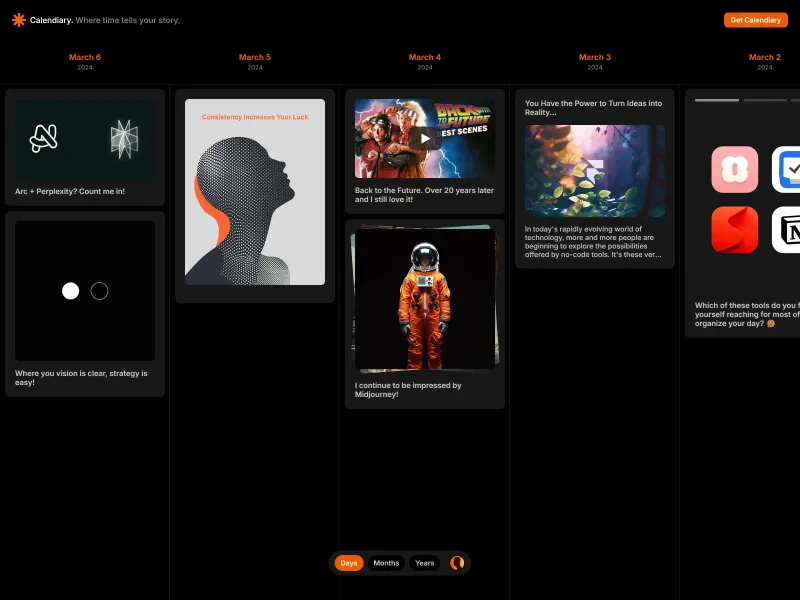Switch to the Years view
The width and height of the screenshot is (800, 600).
click(x=424, y=563)
